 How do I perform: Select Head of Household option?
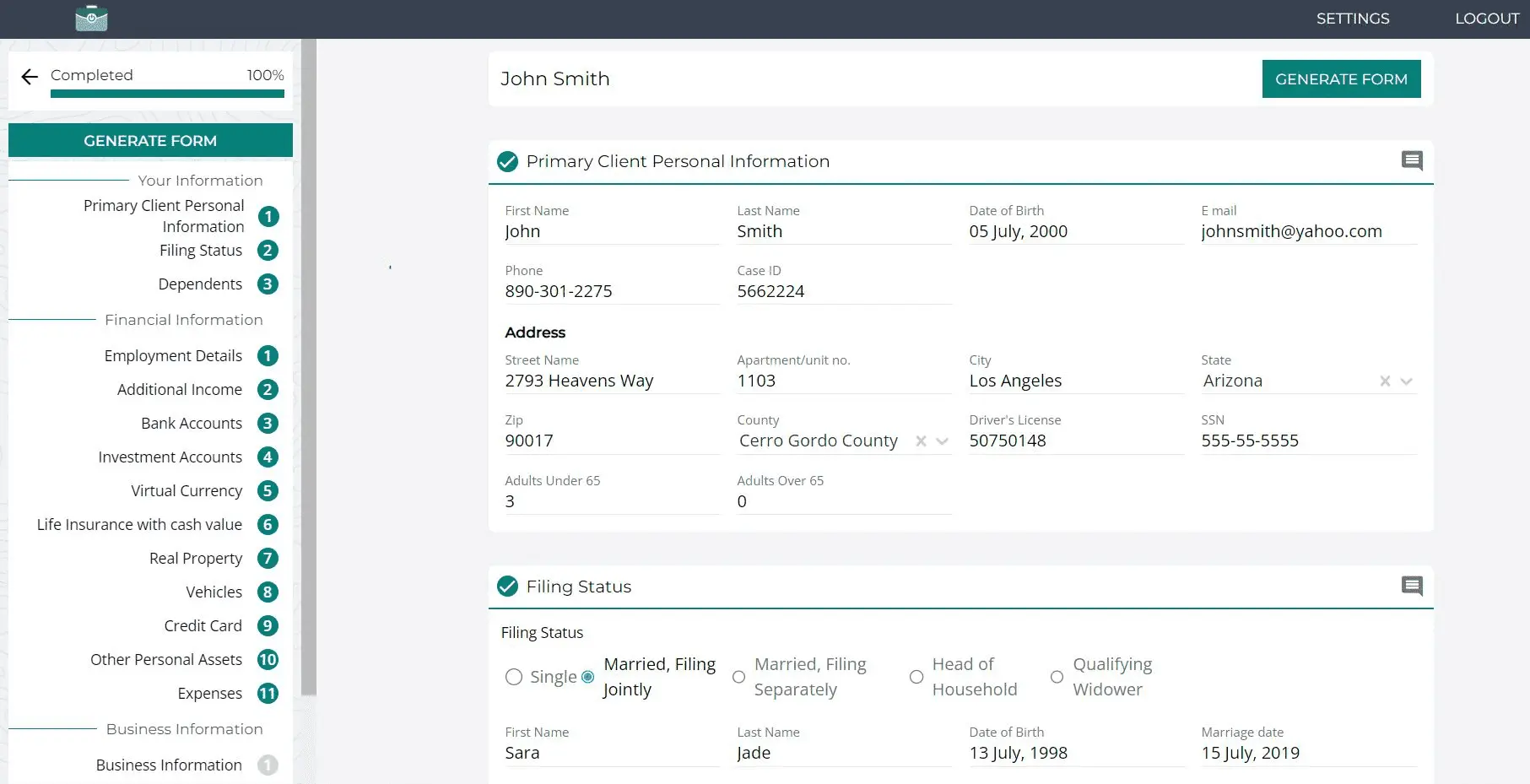[x=916, y=677]
